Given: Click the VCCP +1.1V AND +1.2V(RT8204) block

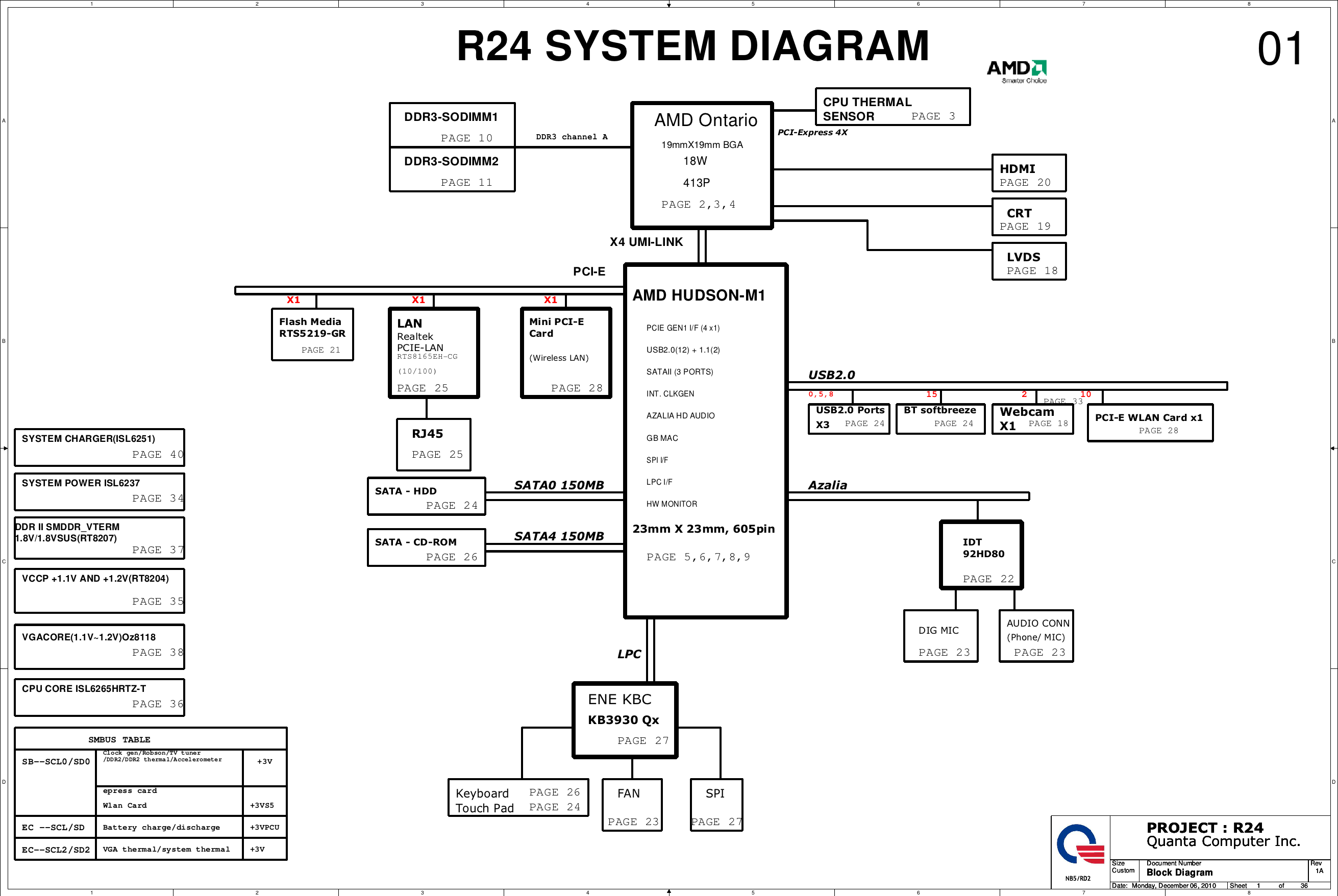Looking at the screenshot, I should click(x=100, y=591).
